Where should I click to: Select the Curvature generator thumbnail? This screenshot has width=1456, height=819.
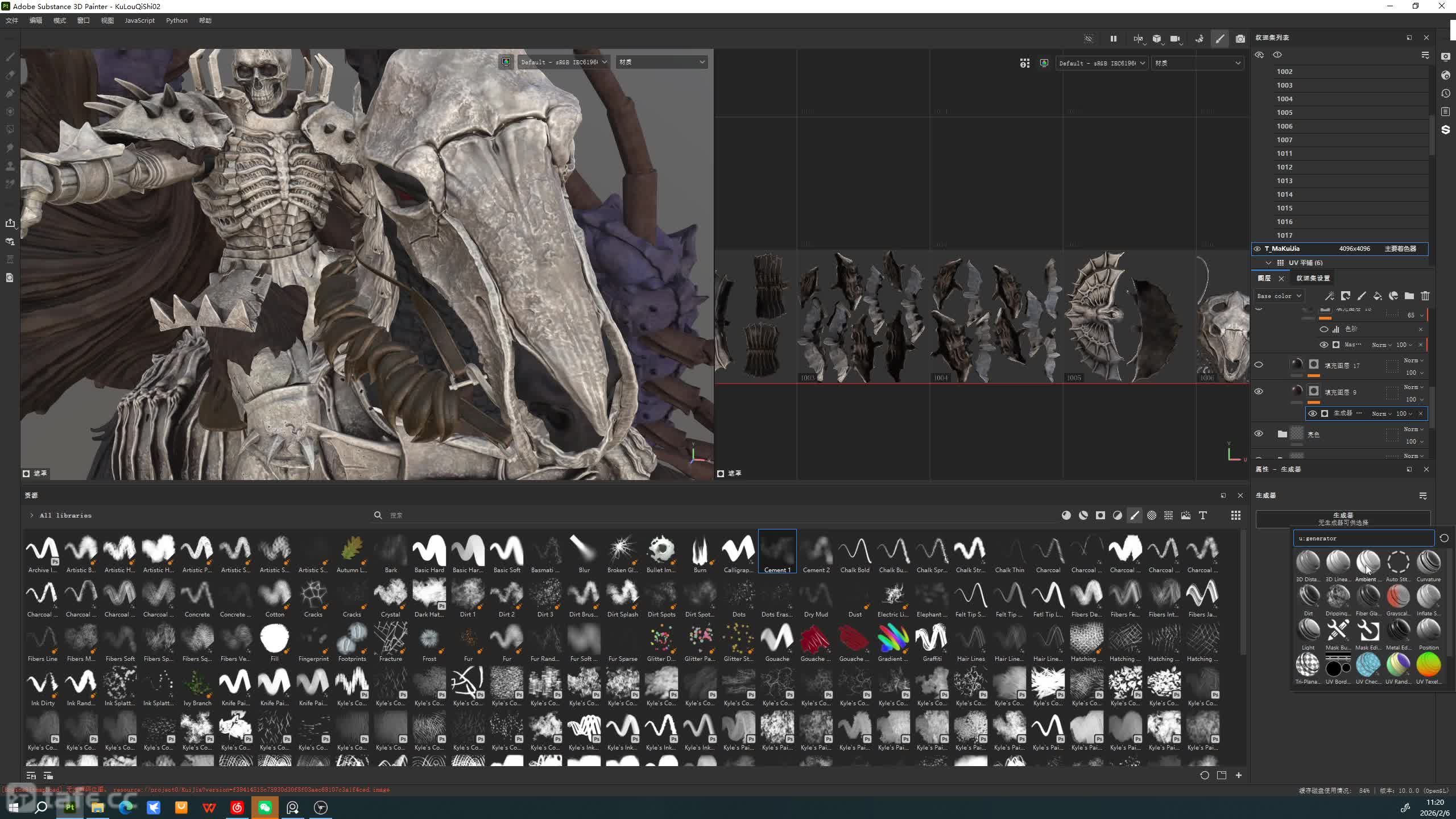pos(1428,562)
